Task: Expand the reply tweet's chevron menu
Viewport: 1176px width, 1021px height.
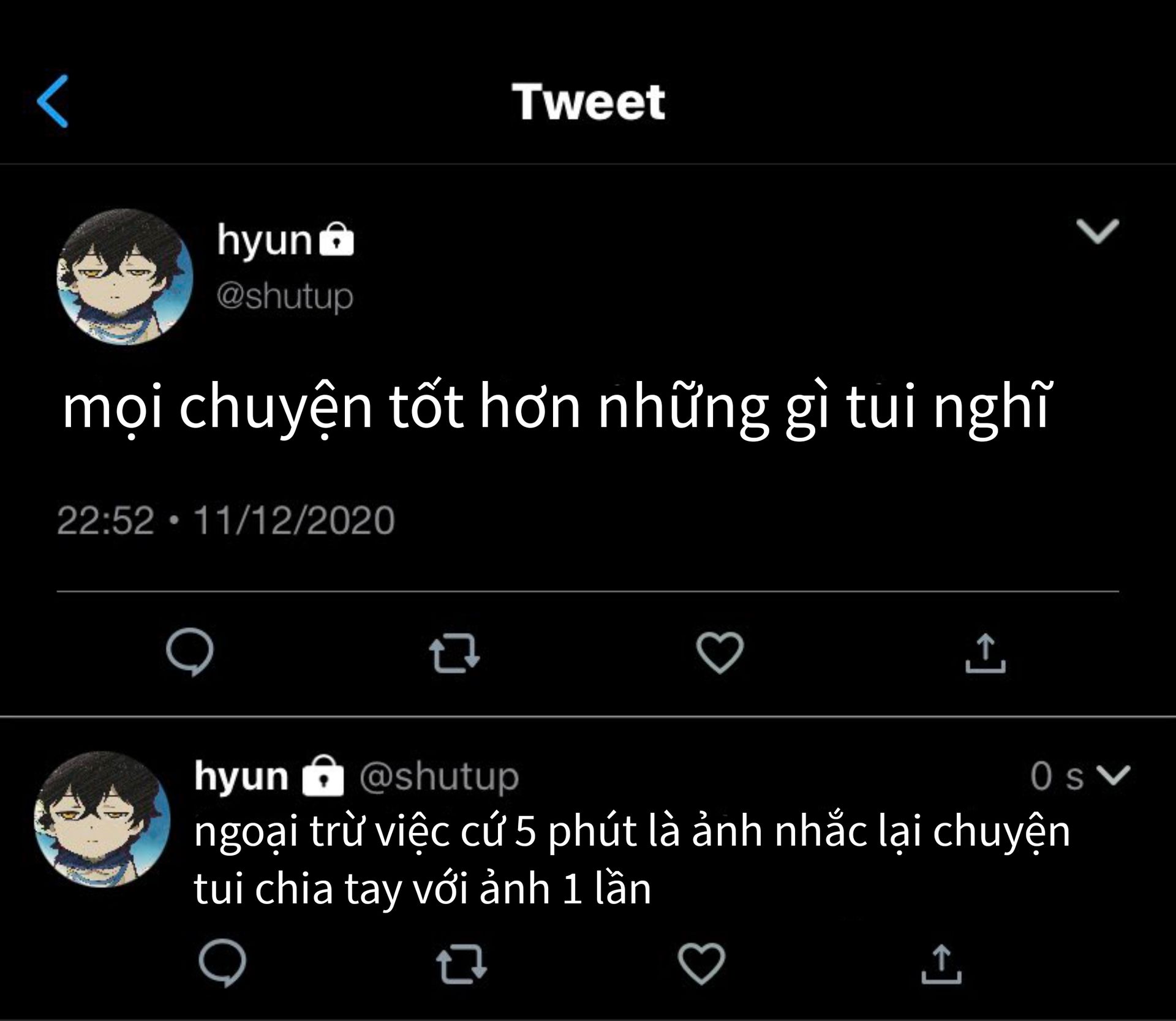Action: (x=1113, y=775)
